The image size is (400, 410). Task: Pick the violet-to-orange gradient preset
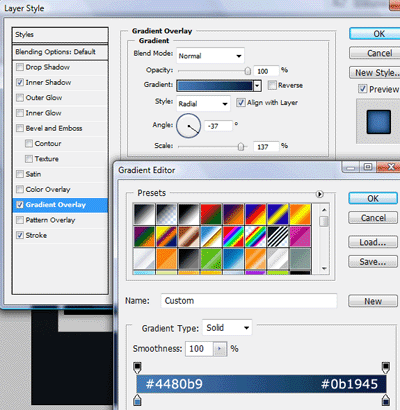pyautogui.click(x=233, y=214)
